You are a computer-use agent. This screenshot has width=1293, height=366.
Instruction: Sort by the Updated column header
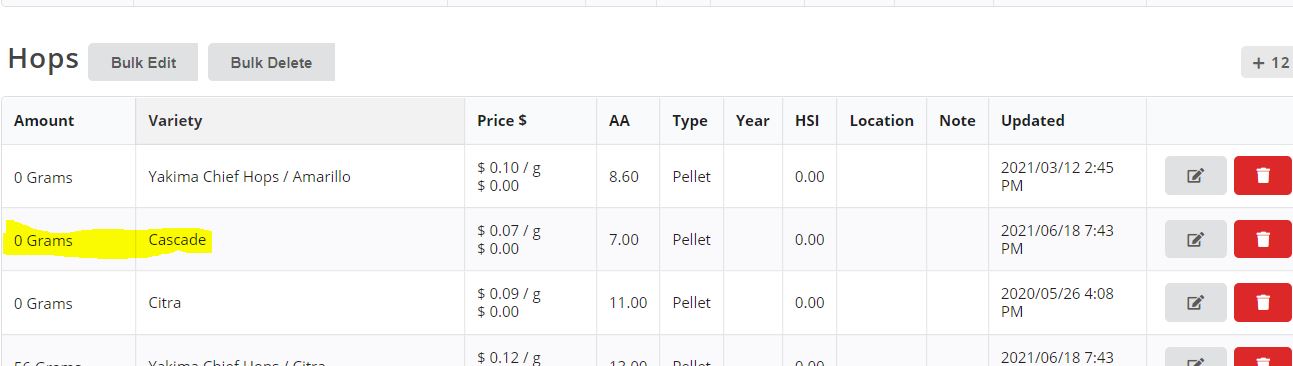(1032, 120)
